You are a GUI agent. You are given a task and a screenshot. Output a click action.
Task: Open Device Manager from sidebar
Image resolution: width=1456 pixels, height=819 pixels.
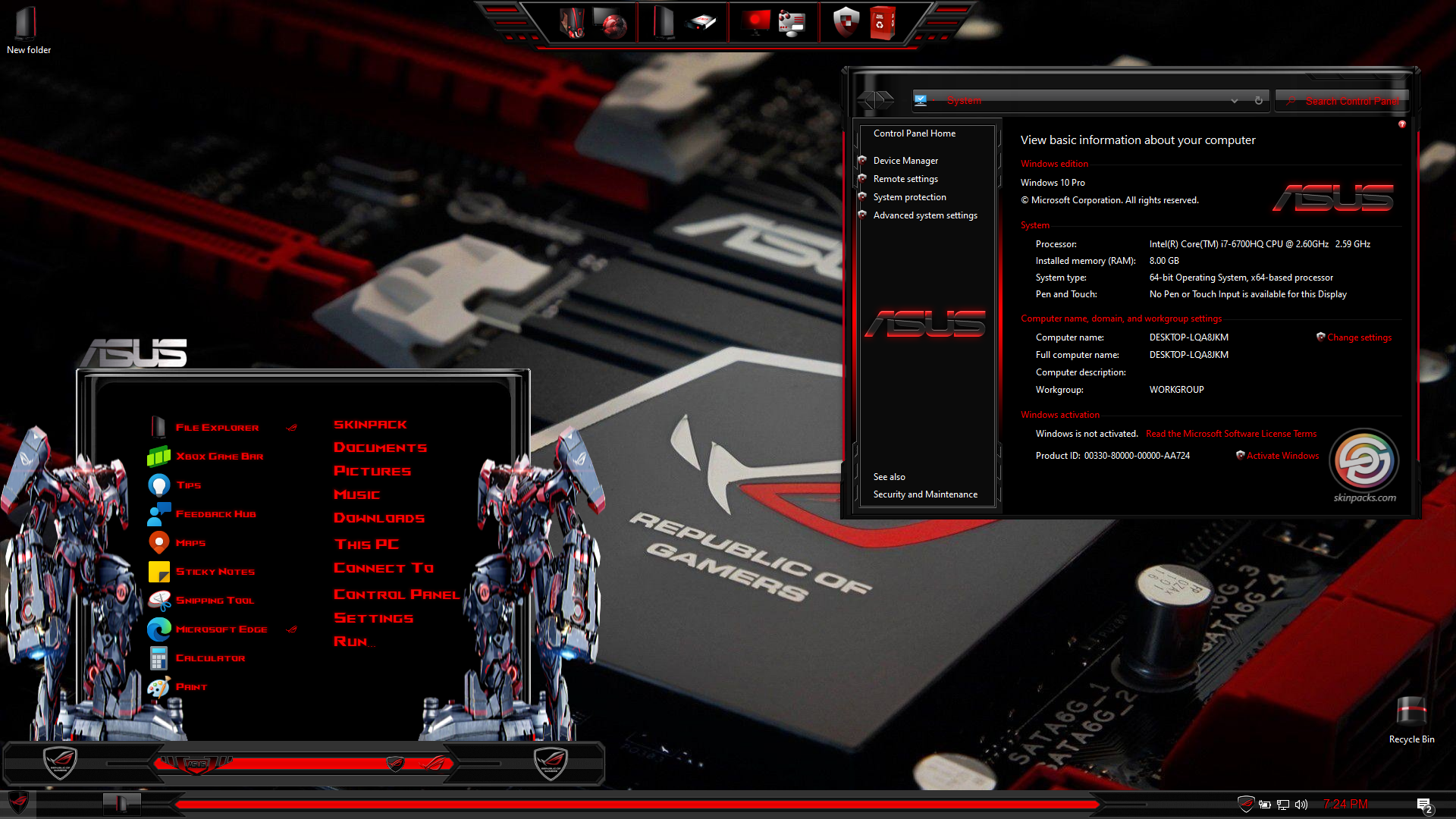point(905,161)
